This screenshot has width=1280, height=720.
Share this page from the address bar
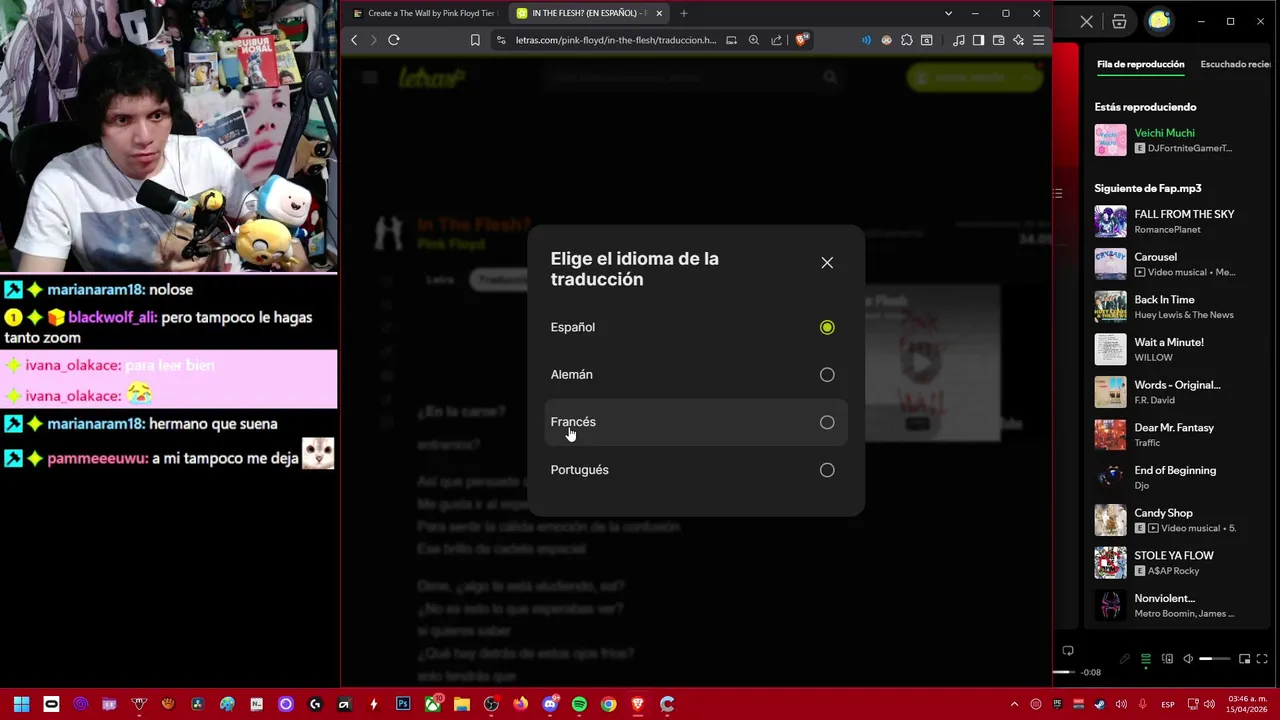point(777,40)
